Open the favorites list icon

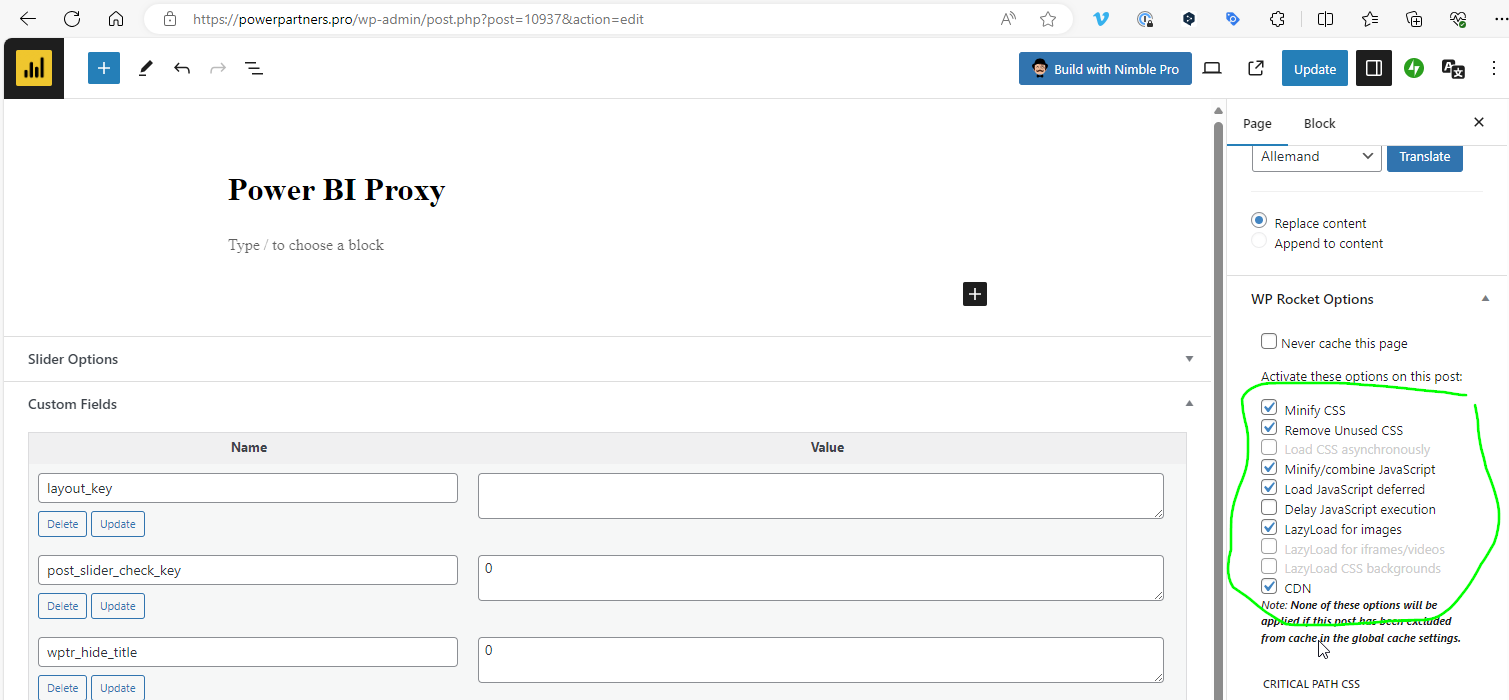point(1370,19)
